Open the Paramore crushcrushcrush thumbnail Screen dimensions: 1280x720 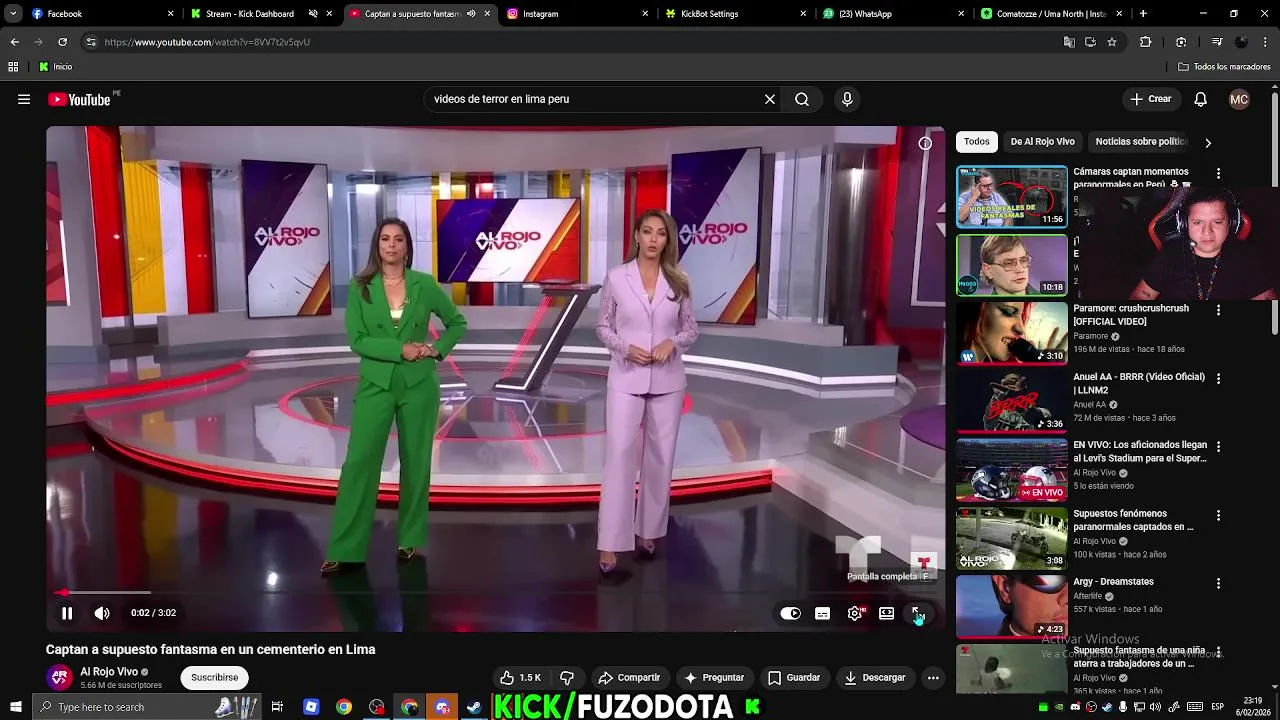point(1012,333)
